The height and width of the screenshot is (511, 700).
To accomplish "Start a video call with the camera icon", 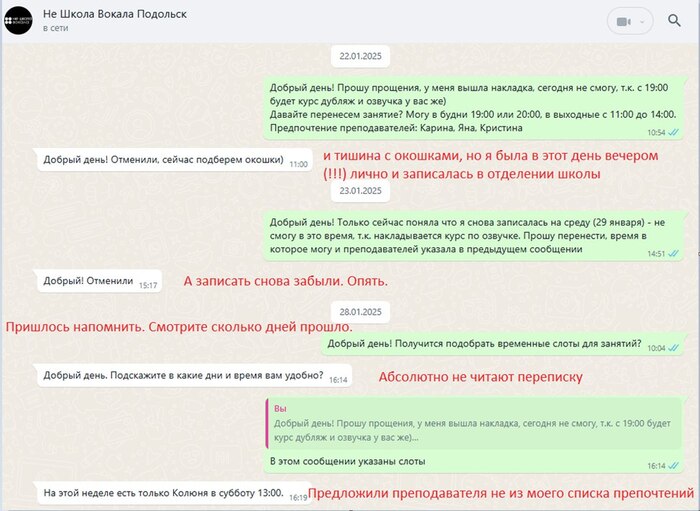I will click(623, 21).
